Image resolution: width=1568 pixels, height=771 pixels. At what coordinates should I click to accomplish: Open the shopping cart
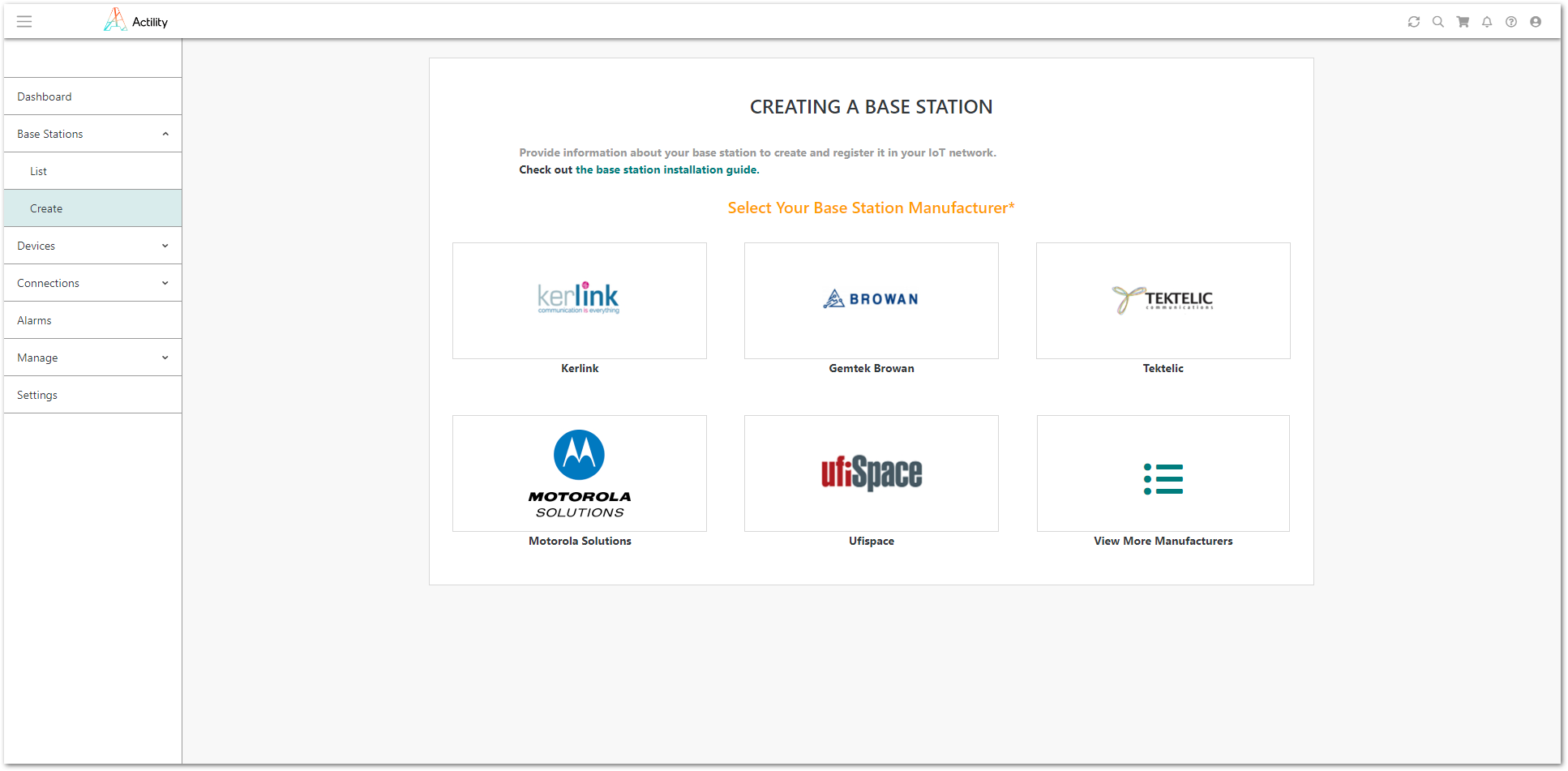[x=1463, y=22]
